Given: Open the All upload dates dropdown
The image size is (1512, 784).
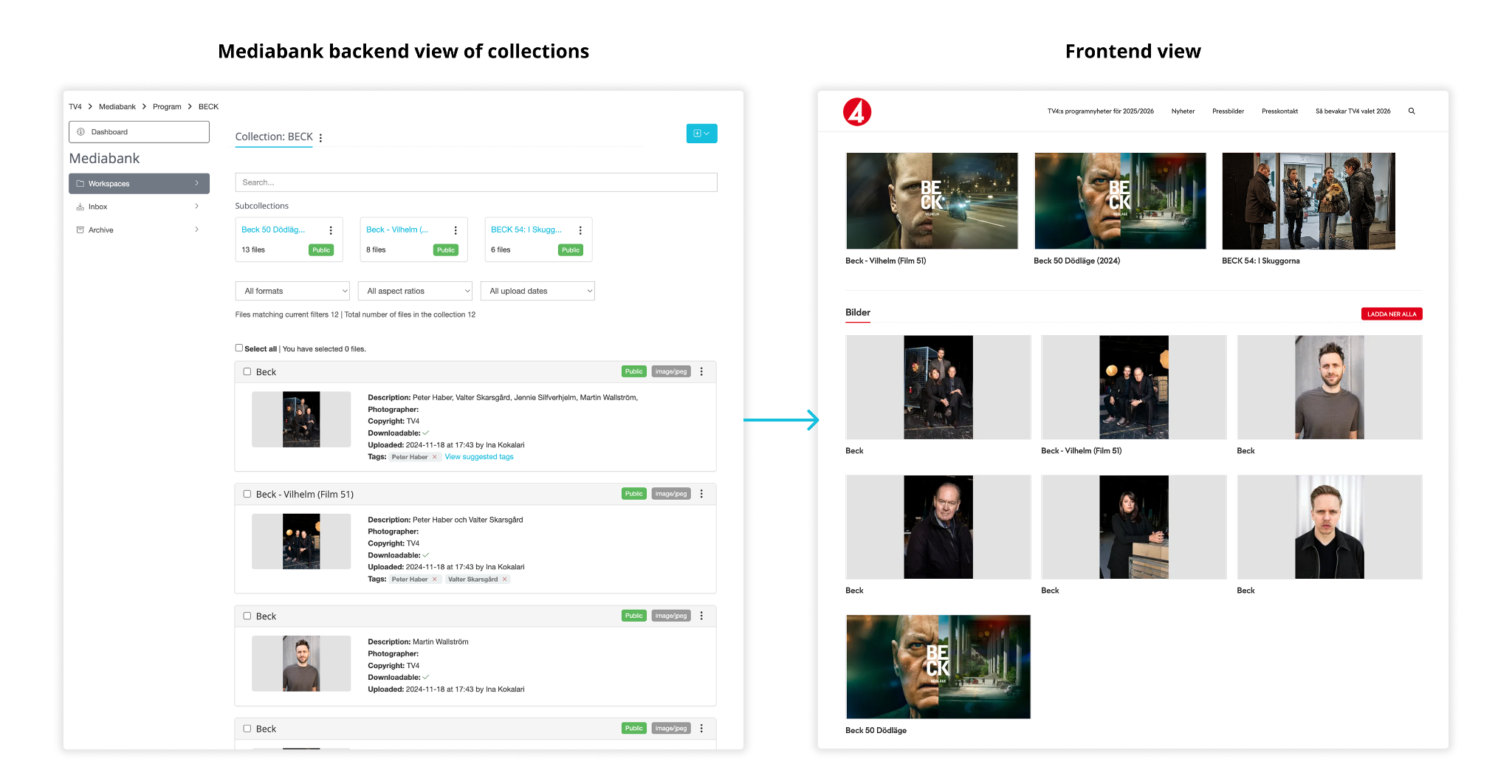Looking at the screenshot, I should click(x=537, y=291).
